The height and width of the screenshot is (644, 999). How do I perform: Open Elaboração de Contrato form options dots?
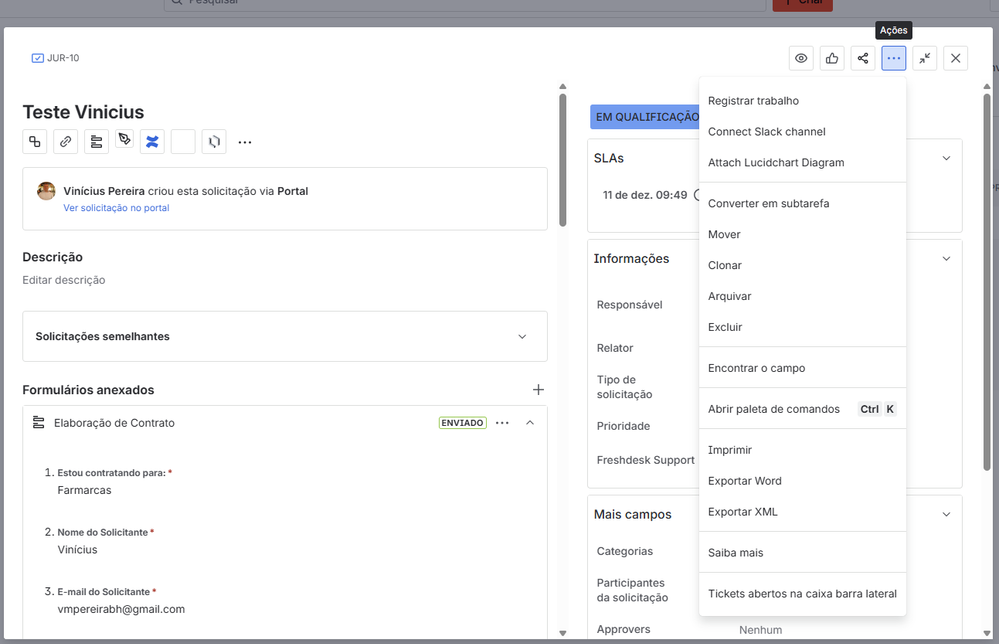[x=502, y=423]
